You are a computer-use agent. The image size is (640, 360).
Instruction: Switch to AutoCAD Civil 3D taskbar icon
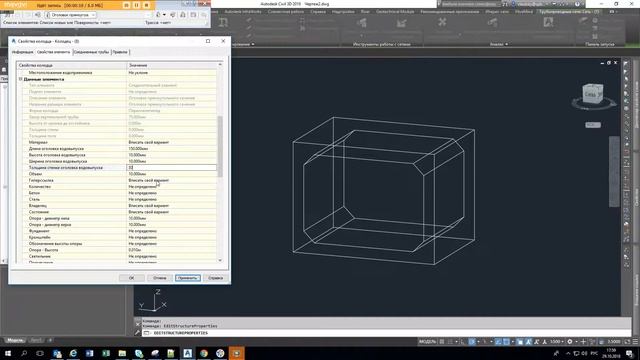(188, 353)
